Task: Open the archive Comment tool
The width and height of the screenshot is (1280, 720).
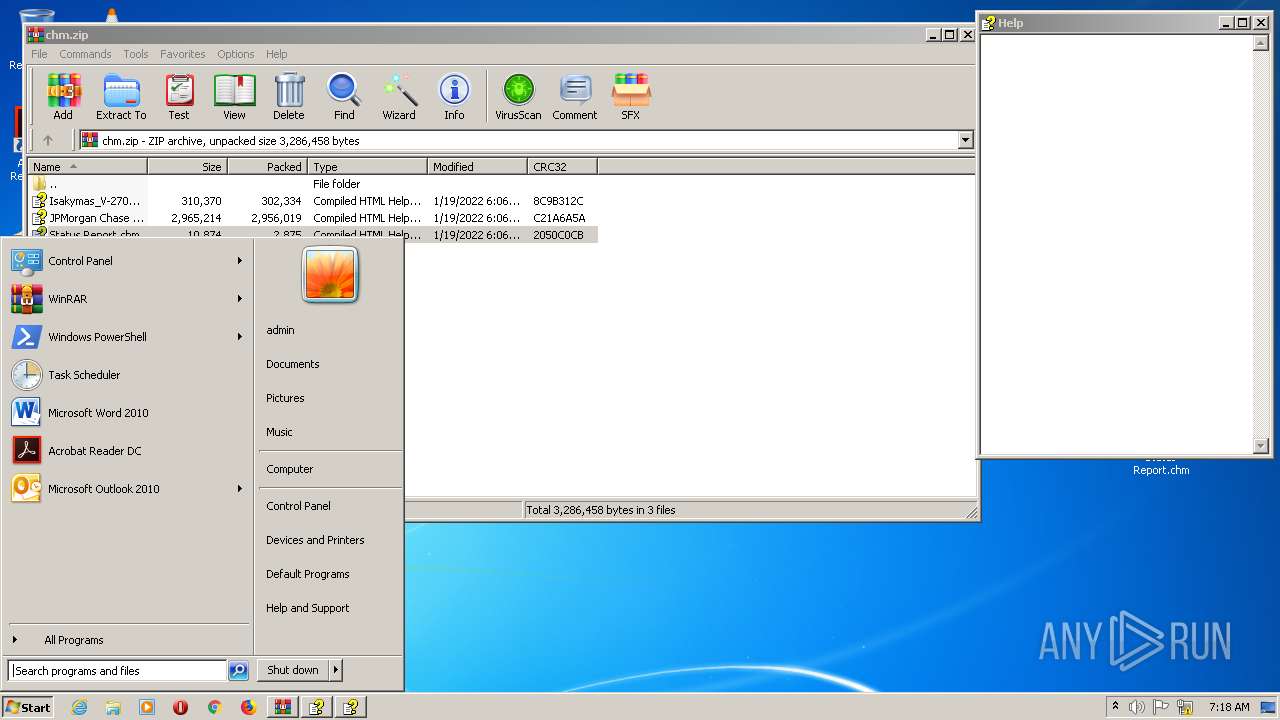Action: tap(575, 97)
